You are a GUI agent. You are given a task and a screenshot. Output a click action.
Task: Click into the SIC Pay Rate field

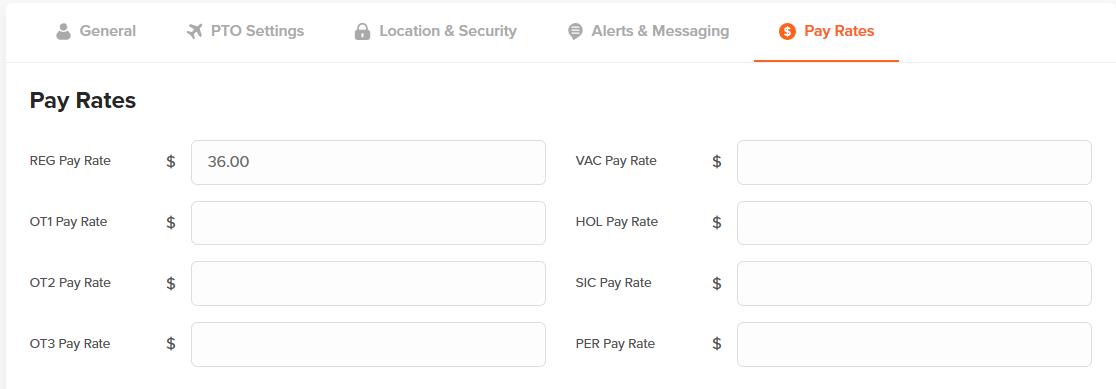pyautogui.click(x=914, y=283)
